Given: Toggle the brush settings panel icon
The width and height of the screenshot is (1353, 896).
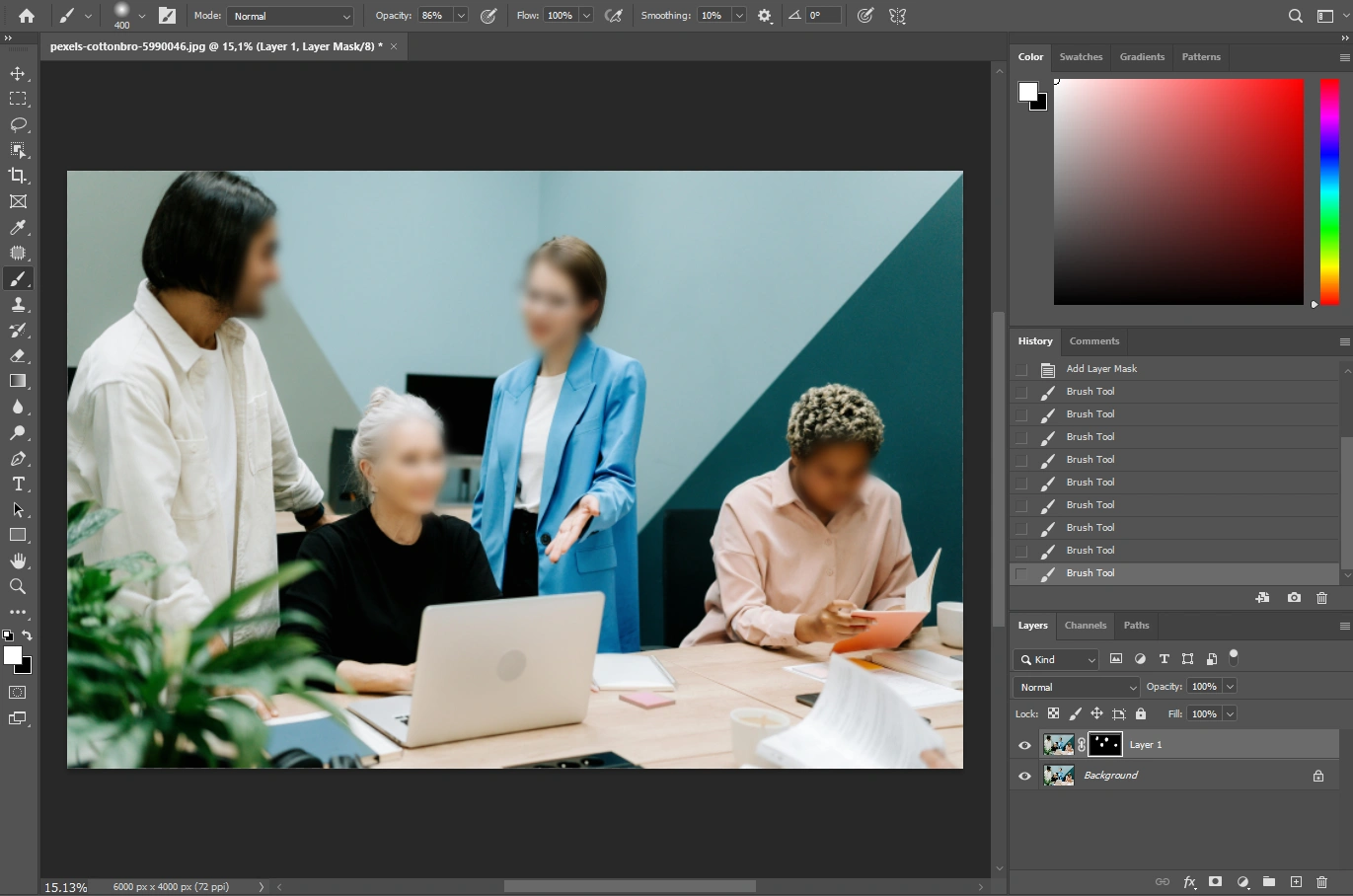Looking at the screenshot, I should pyautogui.click(x=168, y=16).
